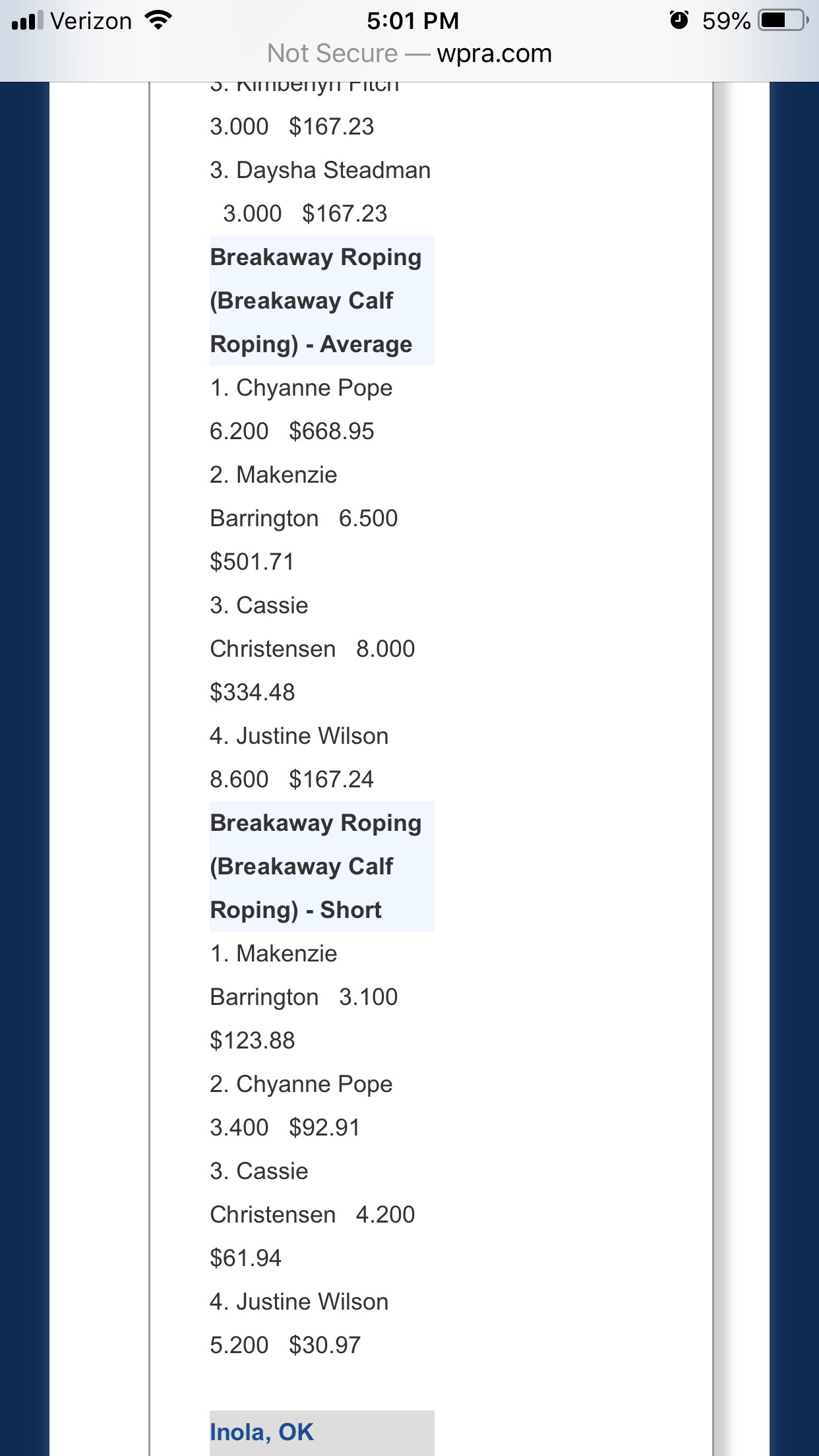Tap the Wi-Fi status icon
The height and width of the screenshot is (1456, 819).
[x=158, y=20]
